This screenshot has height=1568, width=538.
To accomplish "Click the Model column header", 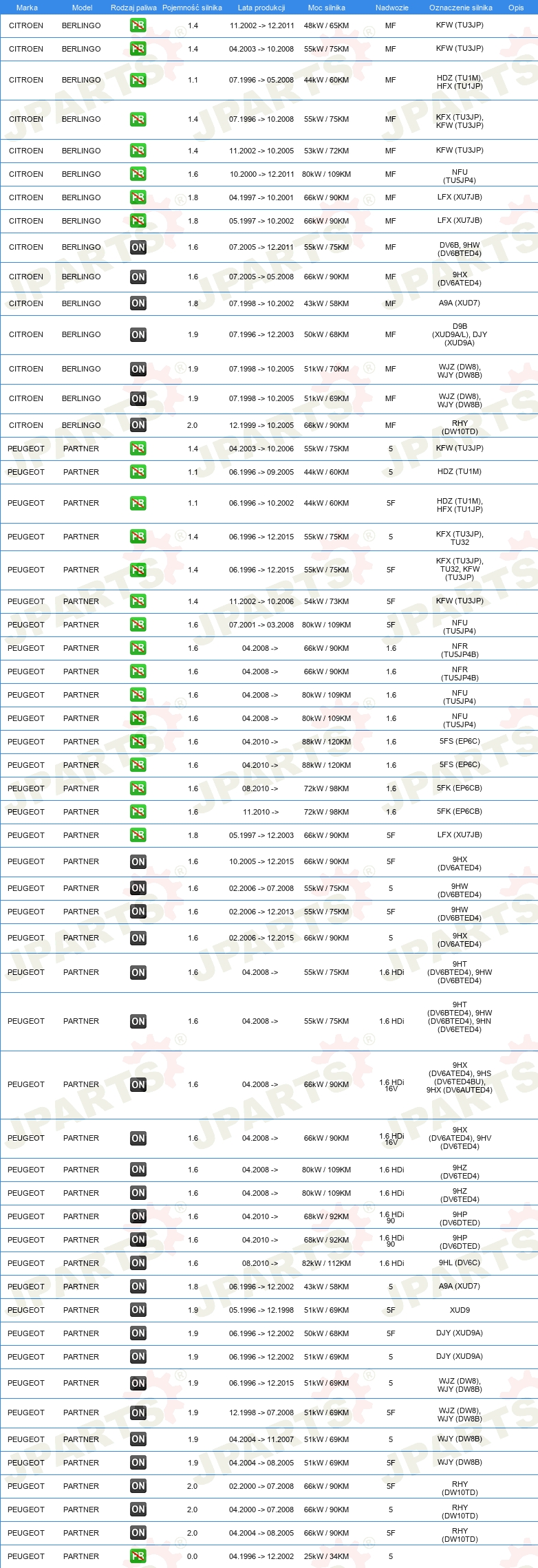I will pos(82,8).
